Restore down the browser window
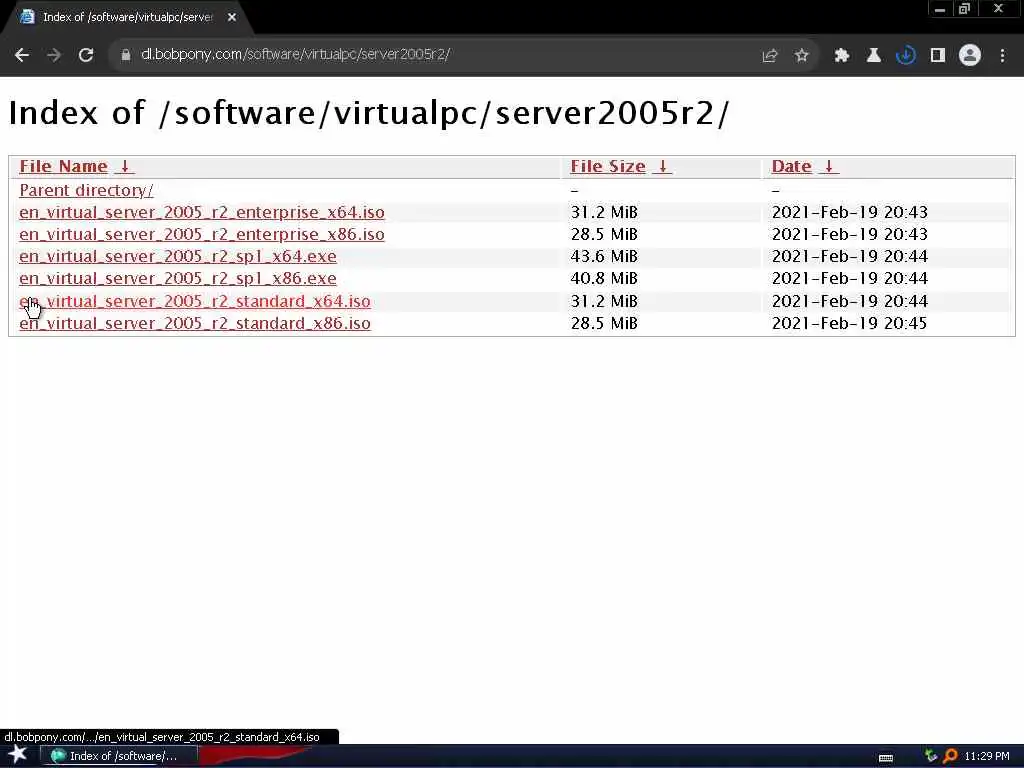The height and width of the screenshot is (768, 1024). click(965, 9)
